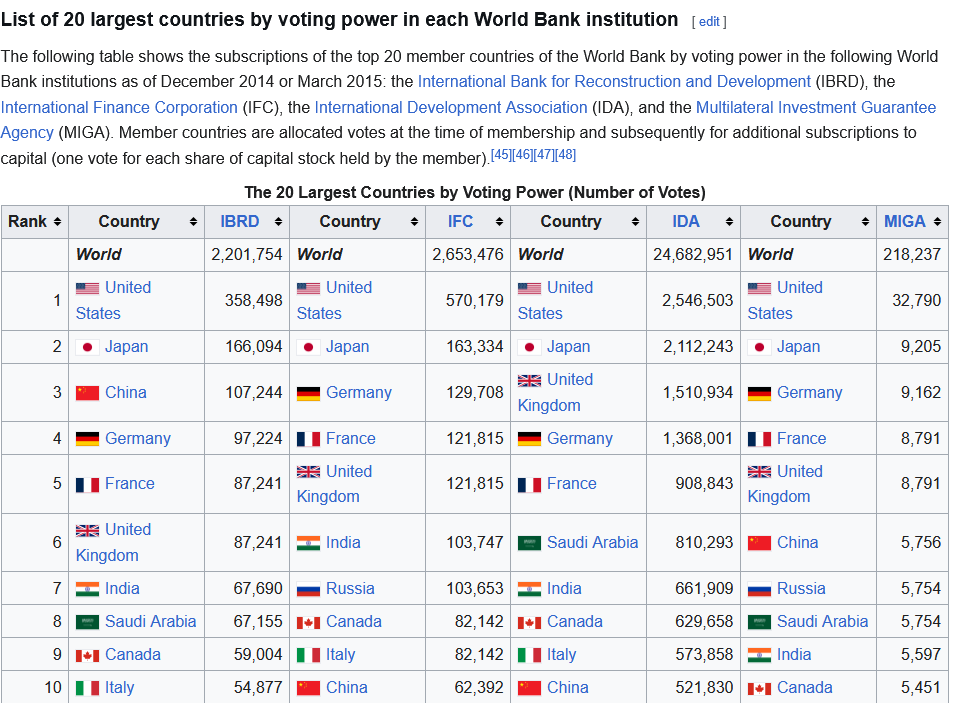The image size is (957, 703).
Task: Open citation reference [46]
Action: [522, 154]
